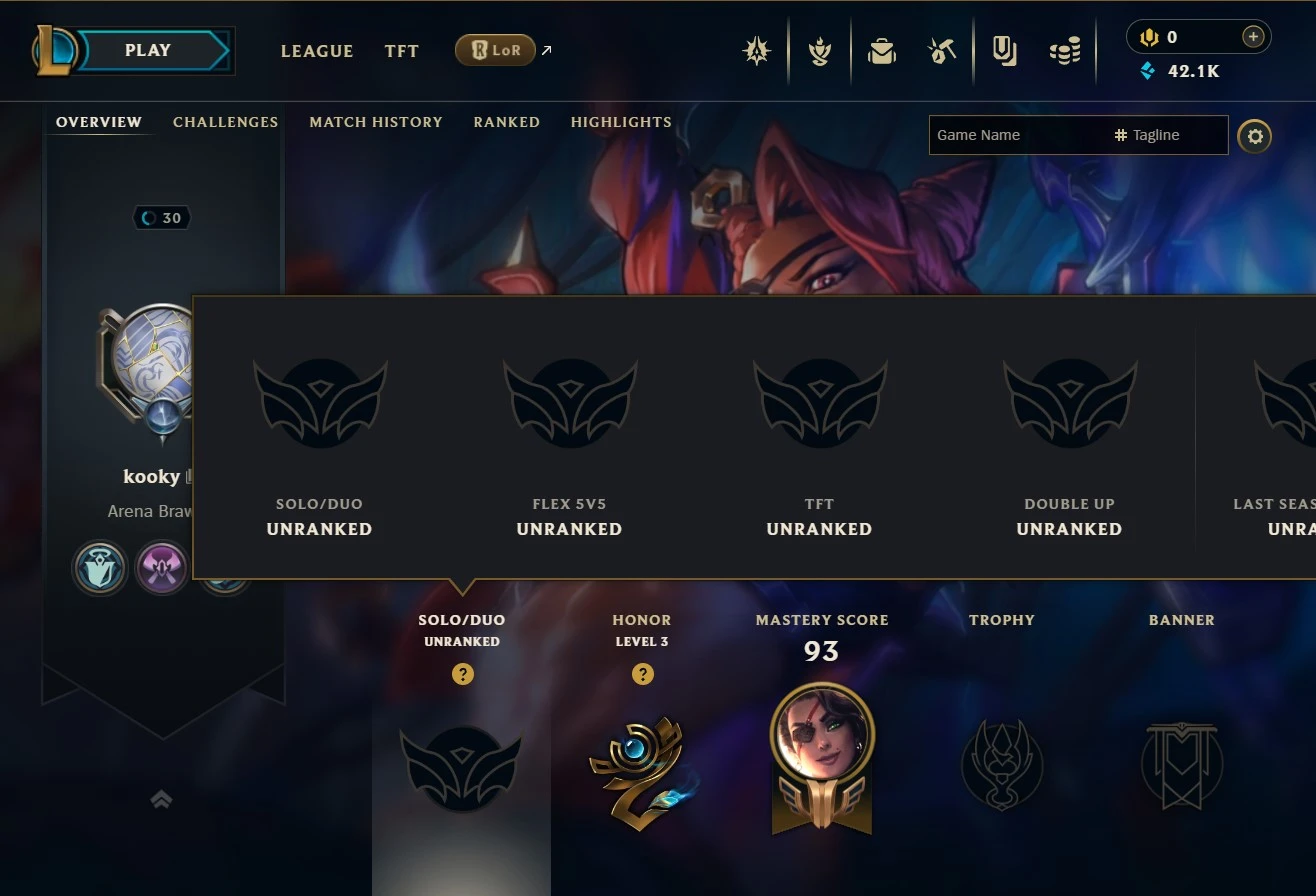Open the Your Shop icon
Viewport: 1316px width, 896px height.
1004,51
